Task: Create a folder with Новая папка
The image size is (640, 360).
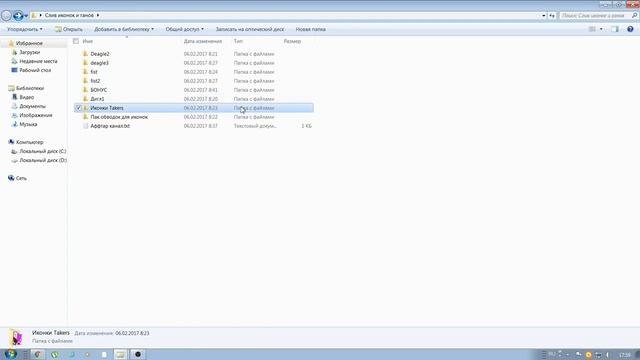Action: [311, 29]
